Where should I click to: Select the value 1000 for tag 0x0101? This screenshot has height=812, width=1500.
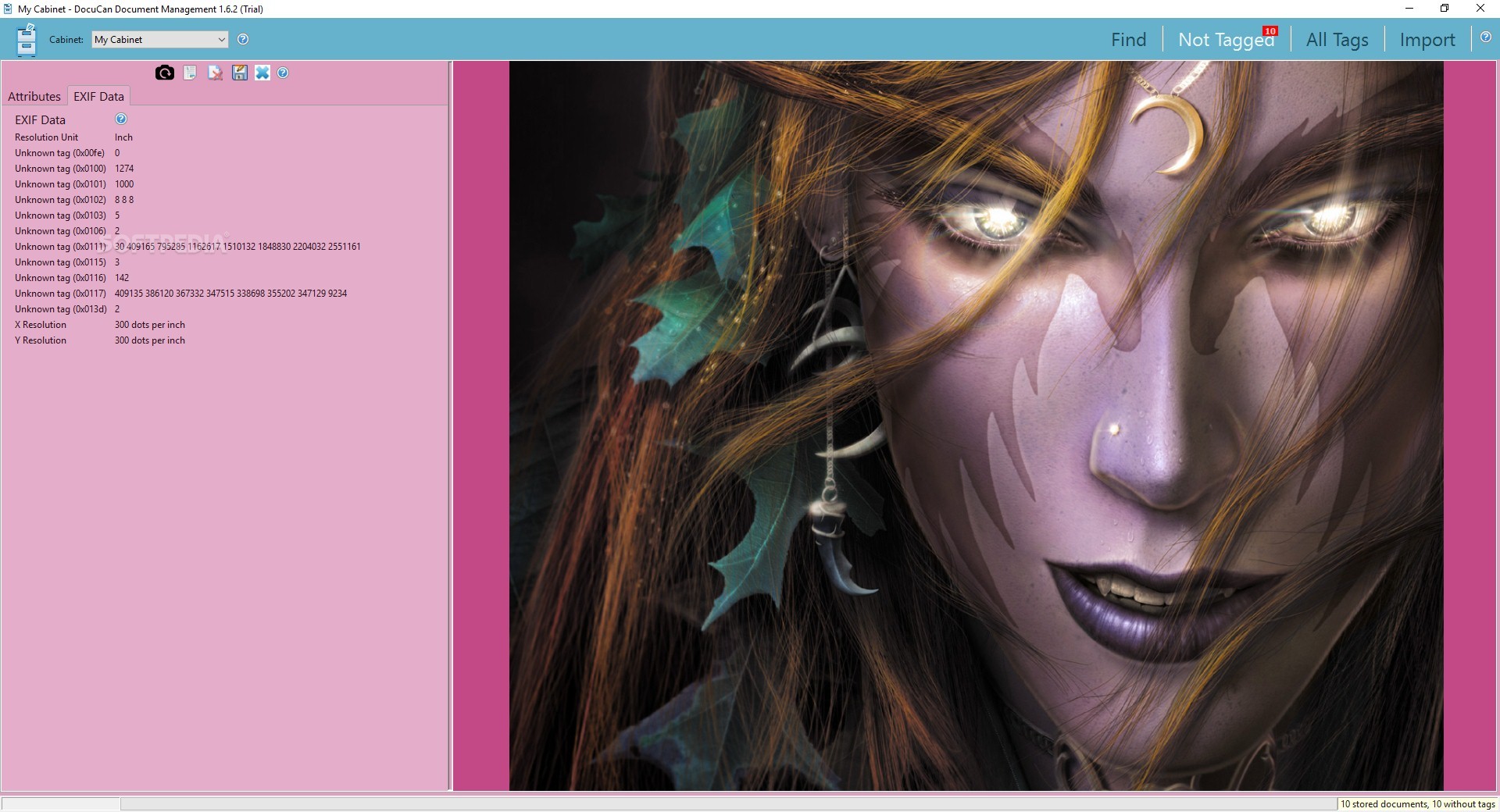124,184
